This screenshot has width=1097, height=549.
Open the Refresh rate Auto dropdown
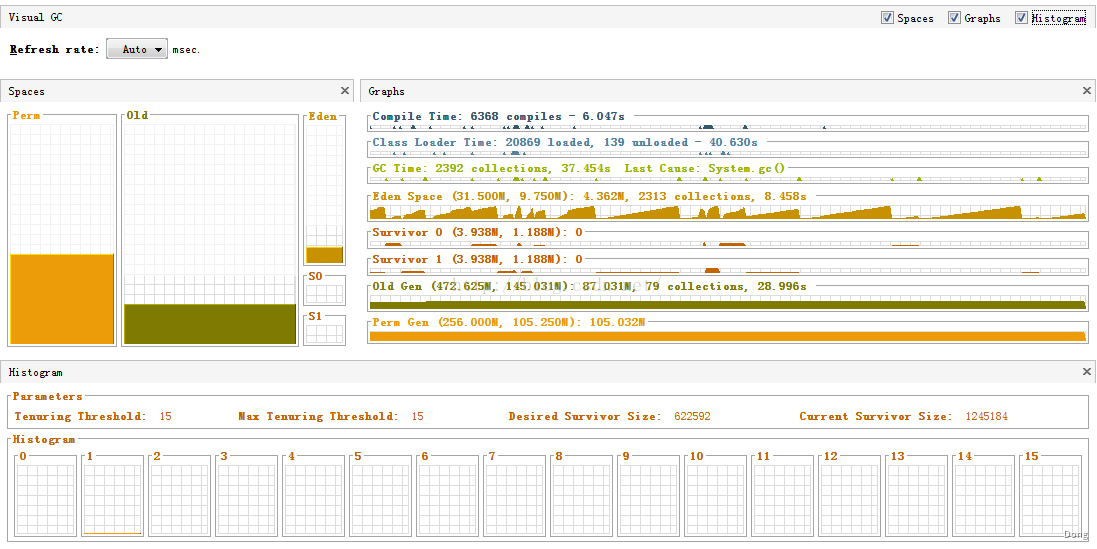click(137, 49)
